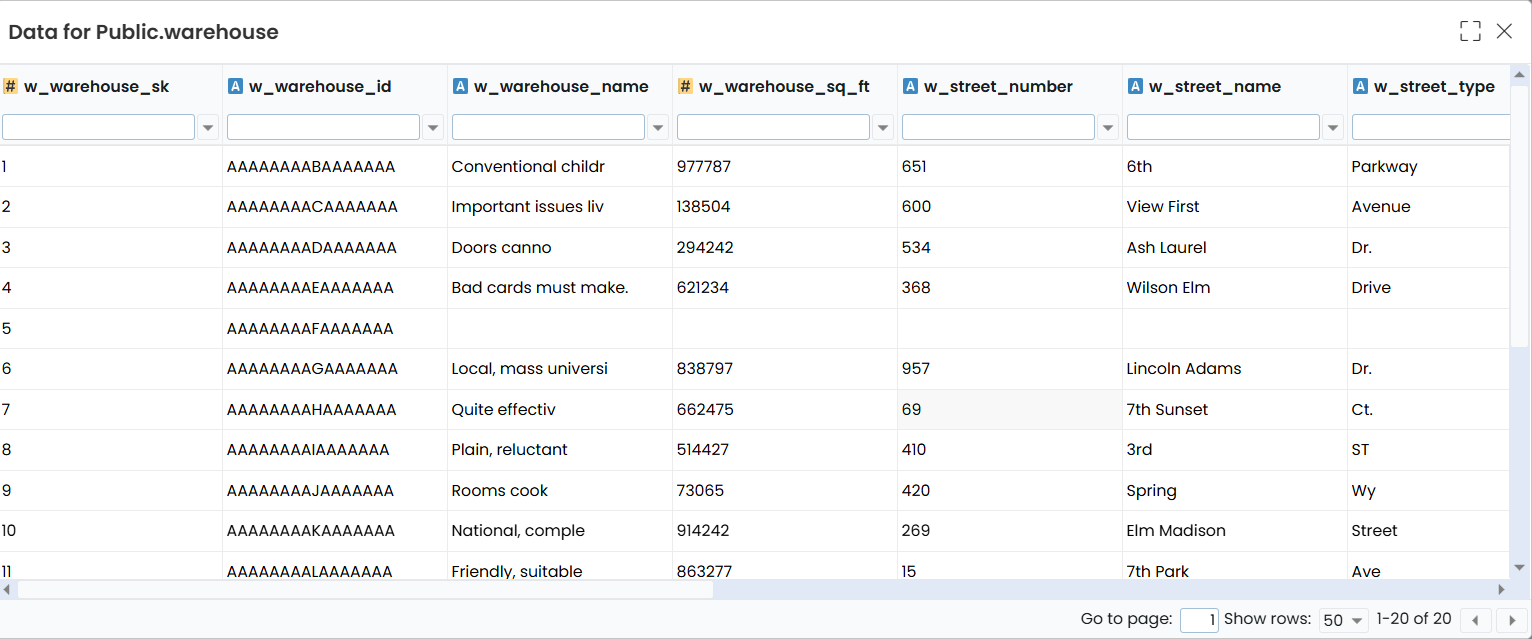The width and height of the screenshot is (1532, 639).
Task: Select the 'Quite effectiv' cell
Action: (560, 410)
